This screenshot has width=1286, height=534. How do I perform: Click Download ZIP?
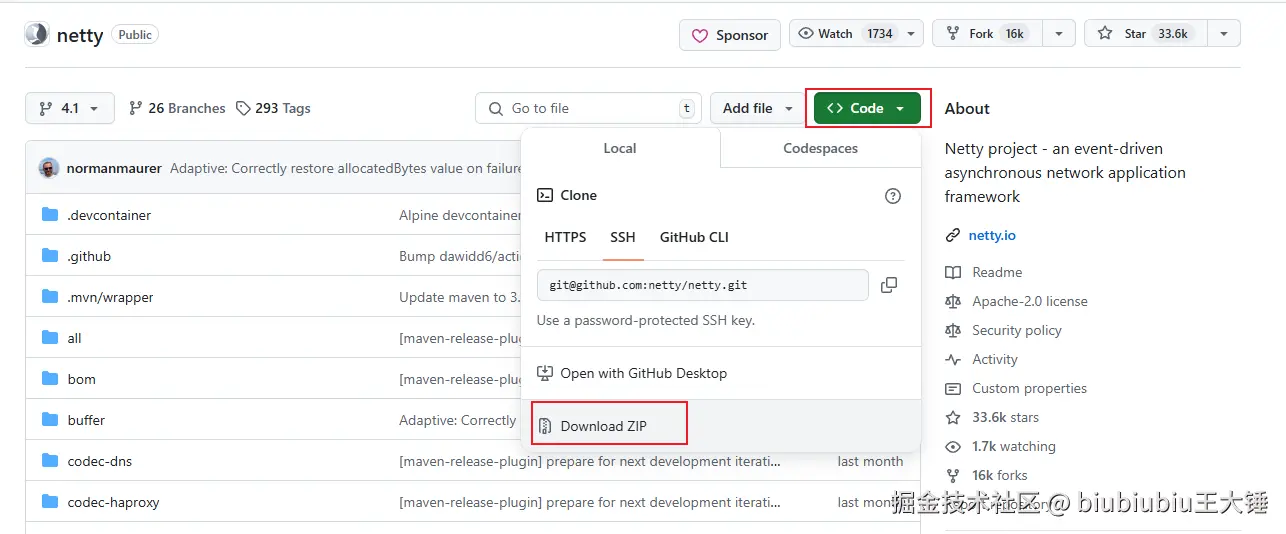[603, 426]
